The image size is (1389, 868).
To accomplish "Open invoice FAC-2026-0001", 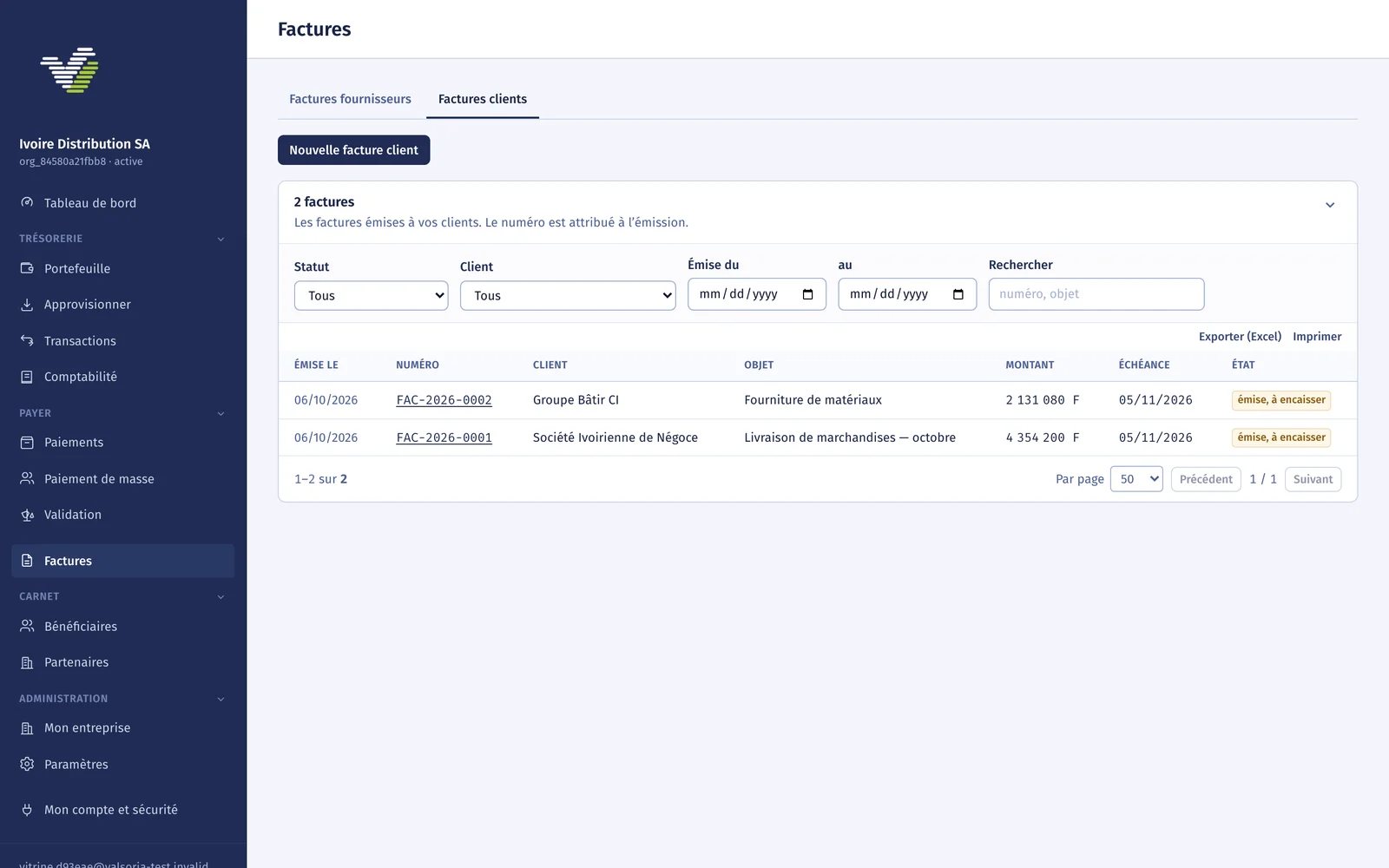I will click(444, 437).
